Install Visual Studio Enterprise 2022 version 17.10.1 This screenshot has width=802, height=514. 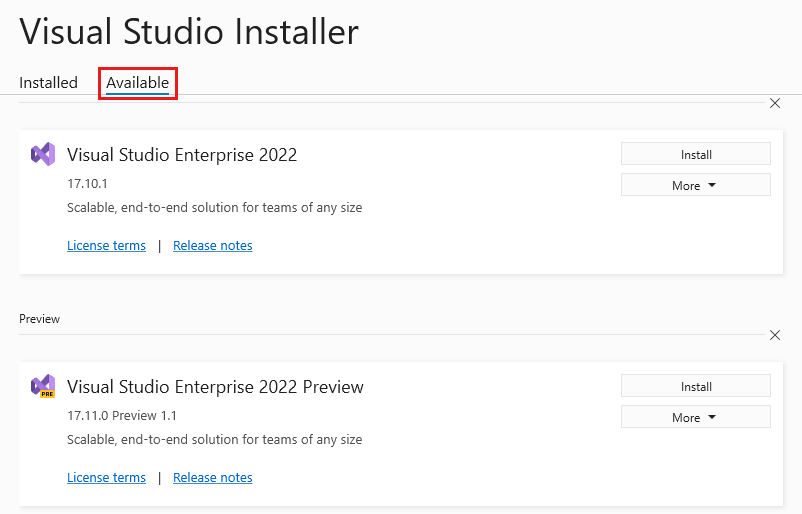point(696,154)
